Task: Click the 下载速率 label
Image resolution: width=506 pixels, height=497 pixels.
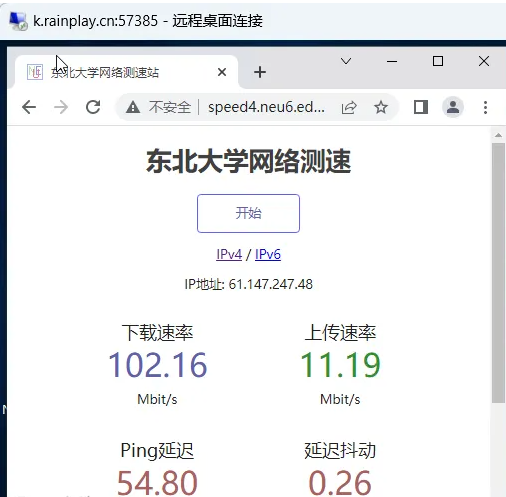Action: tap(157, 332)
